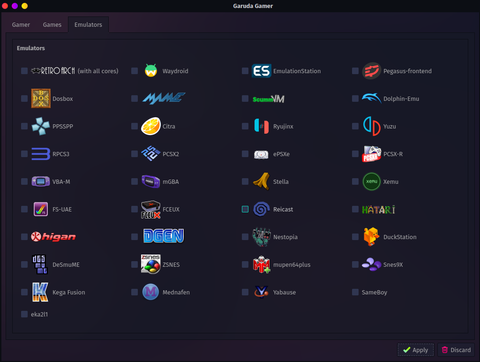Click the Kega Fusion icon
This screenshot has width=480, height=362.
coord(40,292)
